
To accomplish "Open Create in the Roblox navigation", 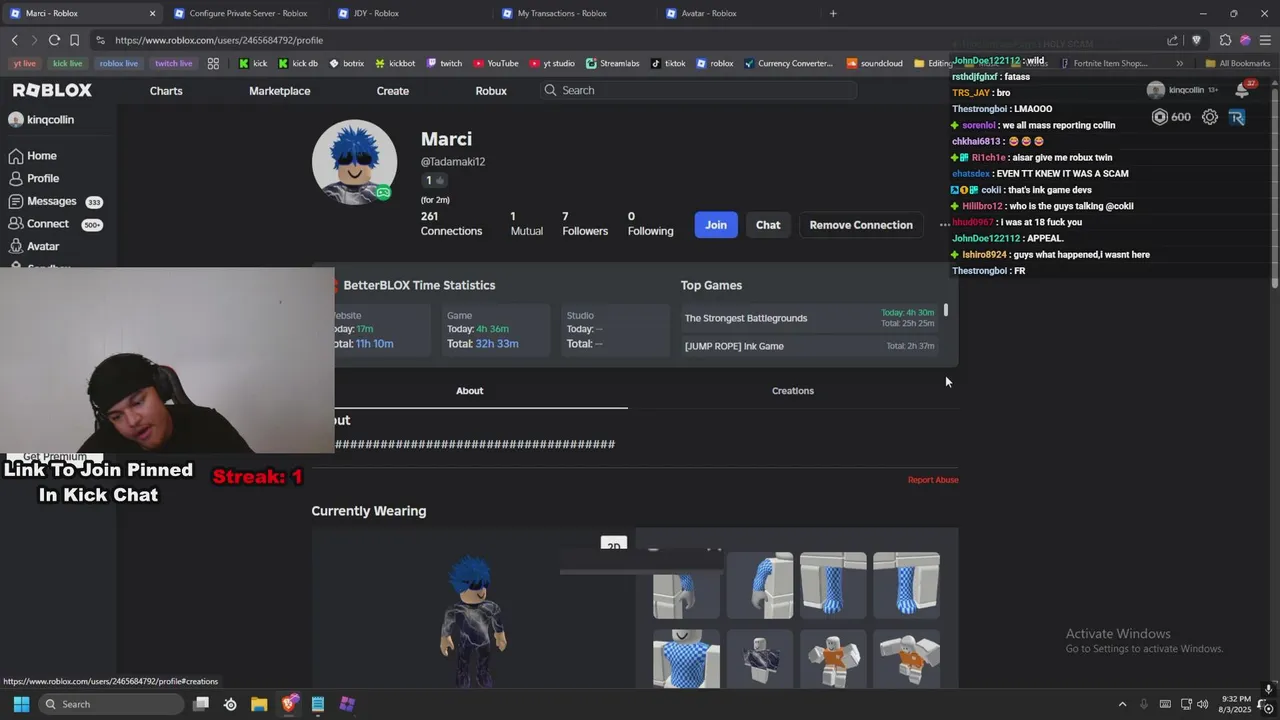I will 393,91.
